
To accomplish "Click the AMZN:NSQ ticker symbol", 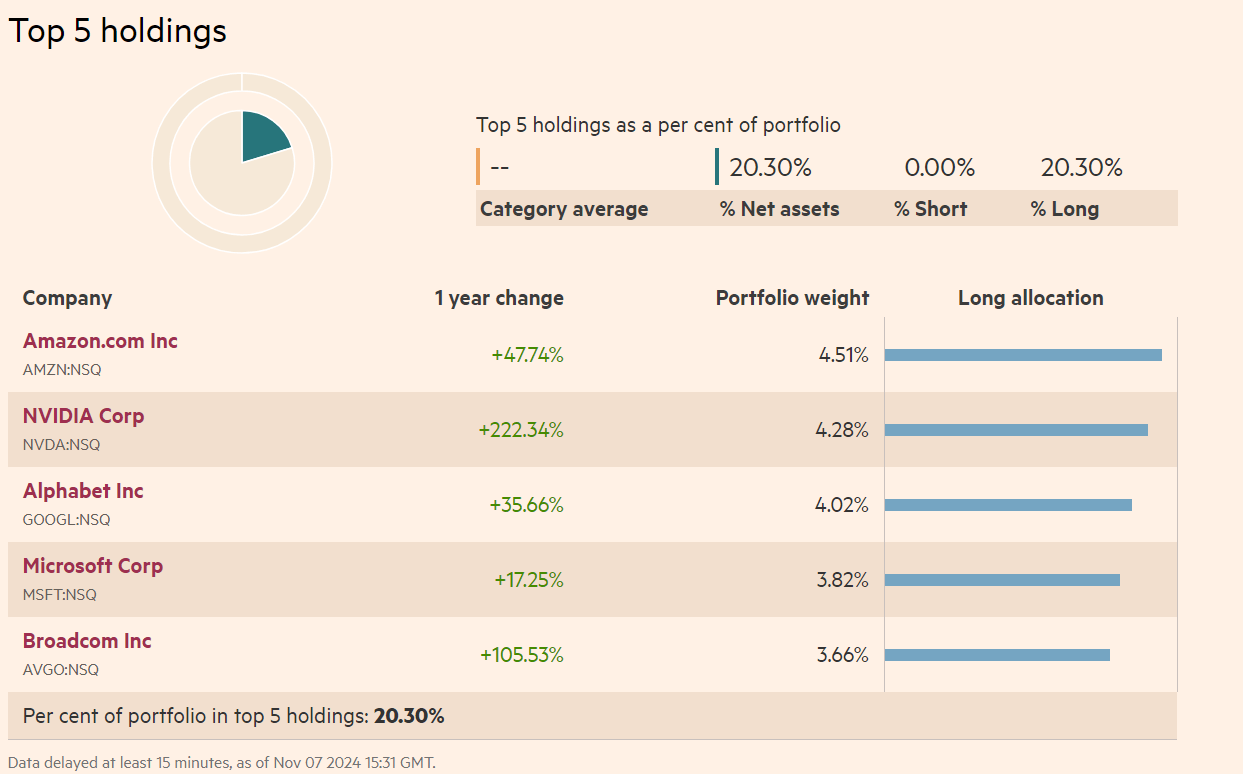I will click(62, 370).
